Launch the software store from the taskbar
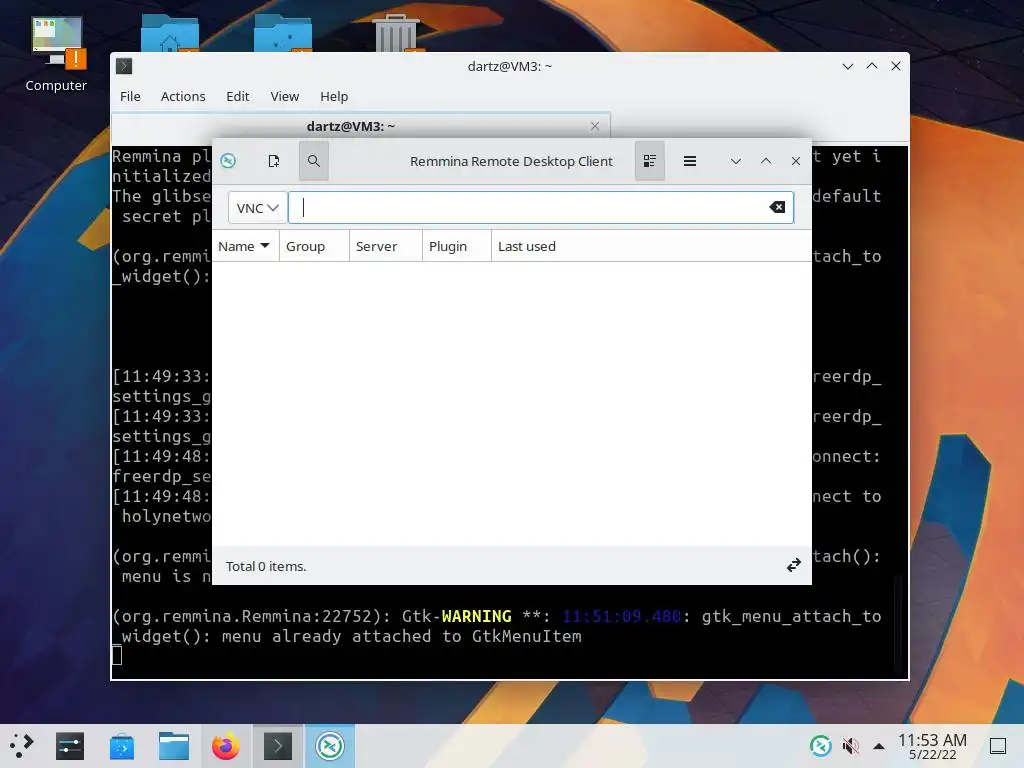 tap(122, 746)
